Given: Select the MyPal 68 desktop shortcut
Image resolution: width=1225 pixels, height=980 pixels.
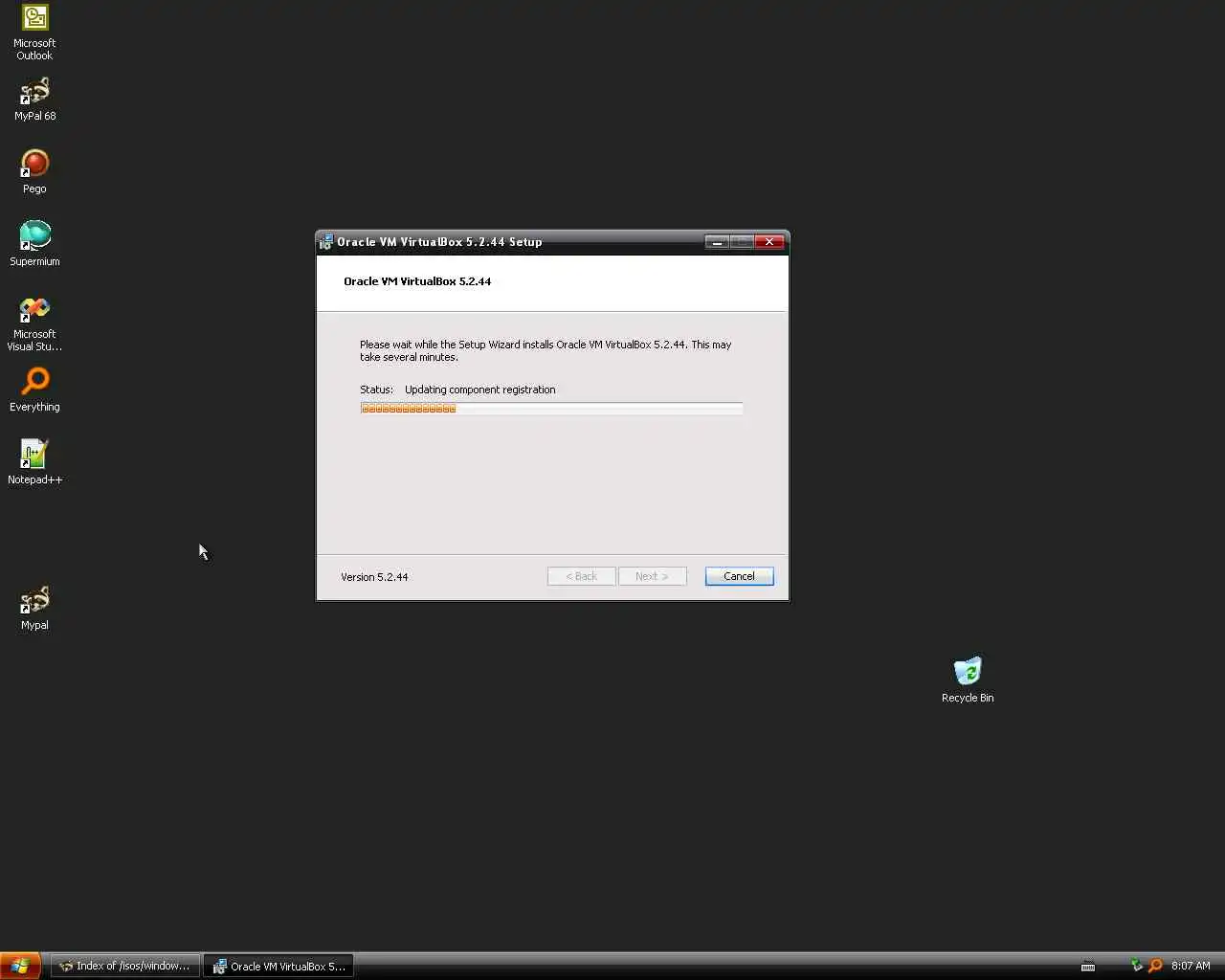Looking at the screenshot, I should click(x=34, y=100).
